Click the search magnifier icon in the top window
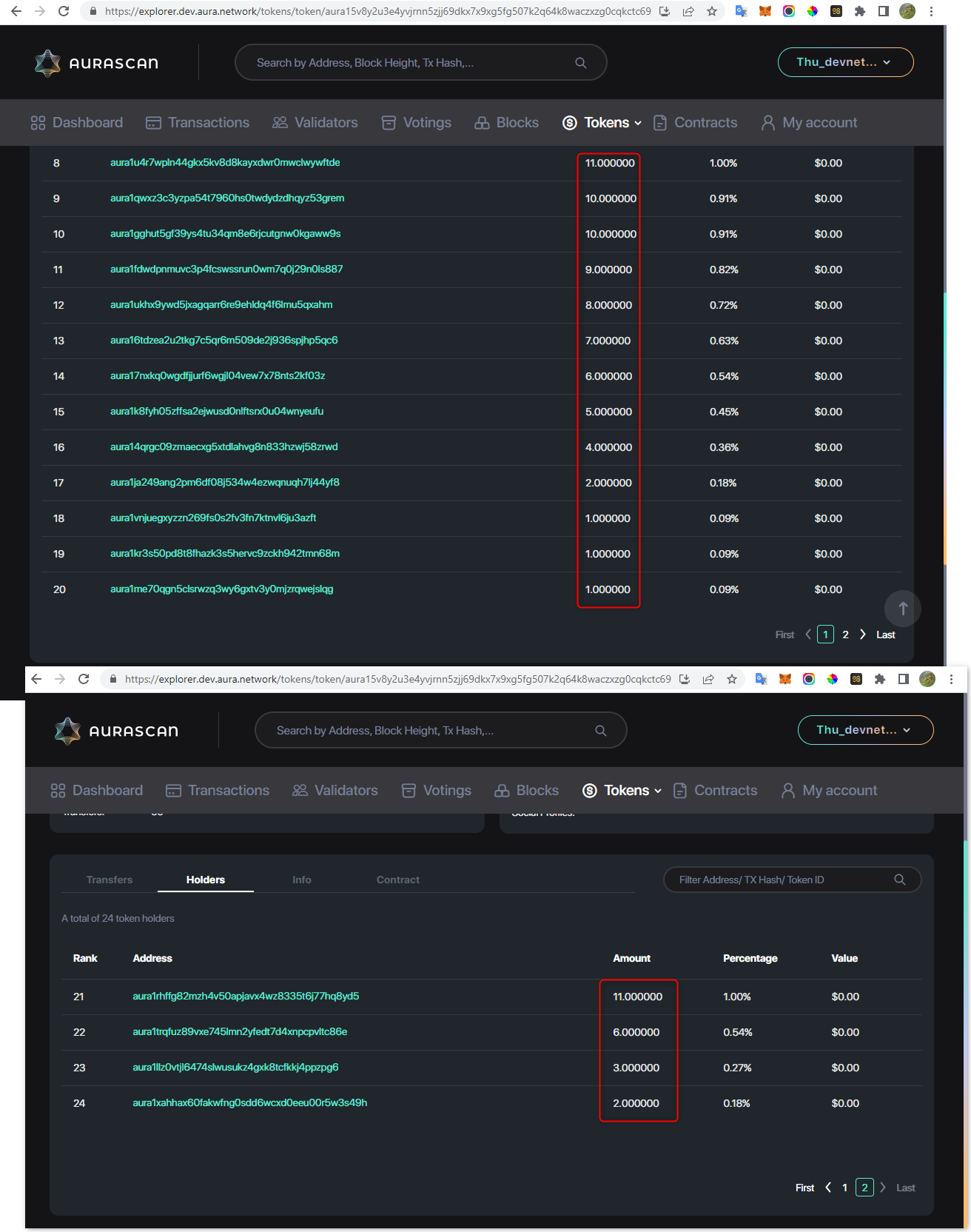This screenshot has height=1232, width=971. point(581,63)
